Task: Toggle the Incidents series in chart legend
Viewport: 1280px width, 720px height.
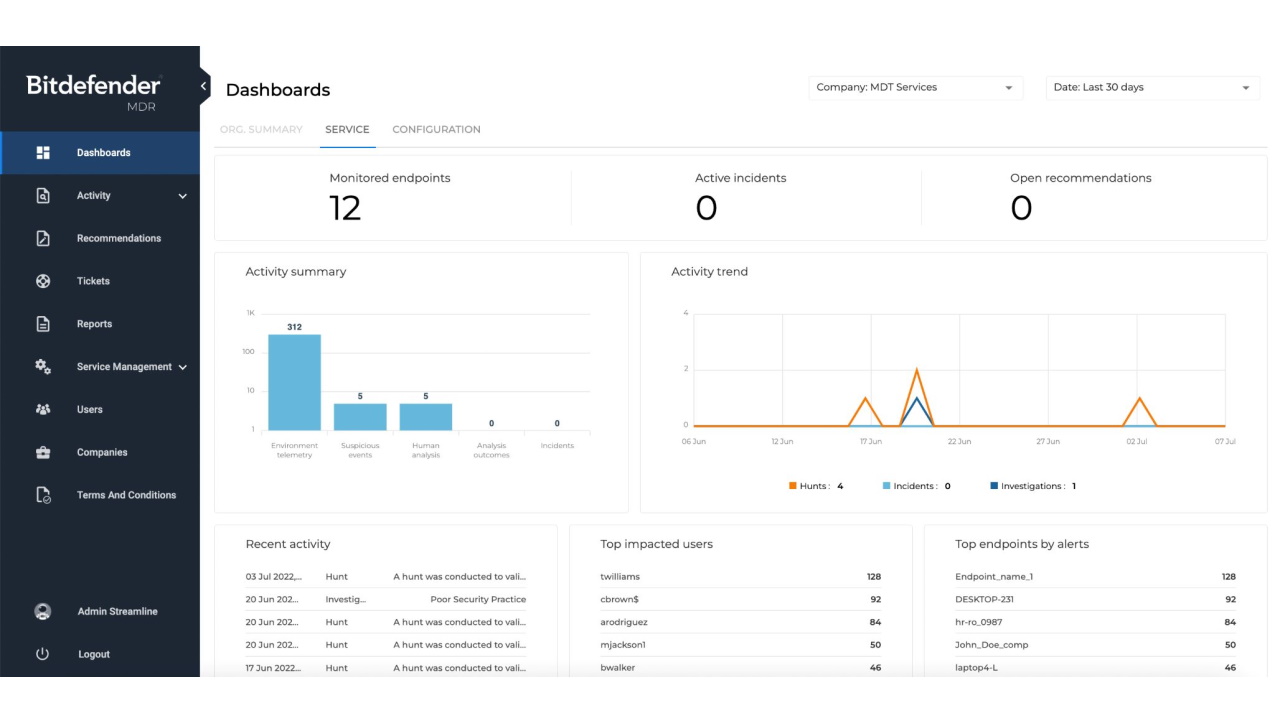Action: pos(915,486)
